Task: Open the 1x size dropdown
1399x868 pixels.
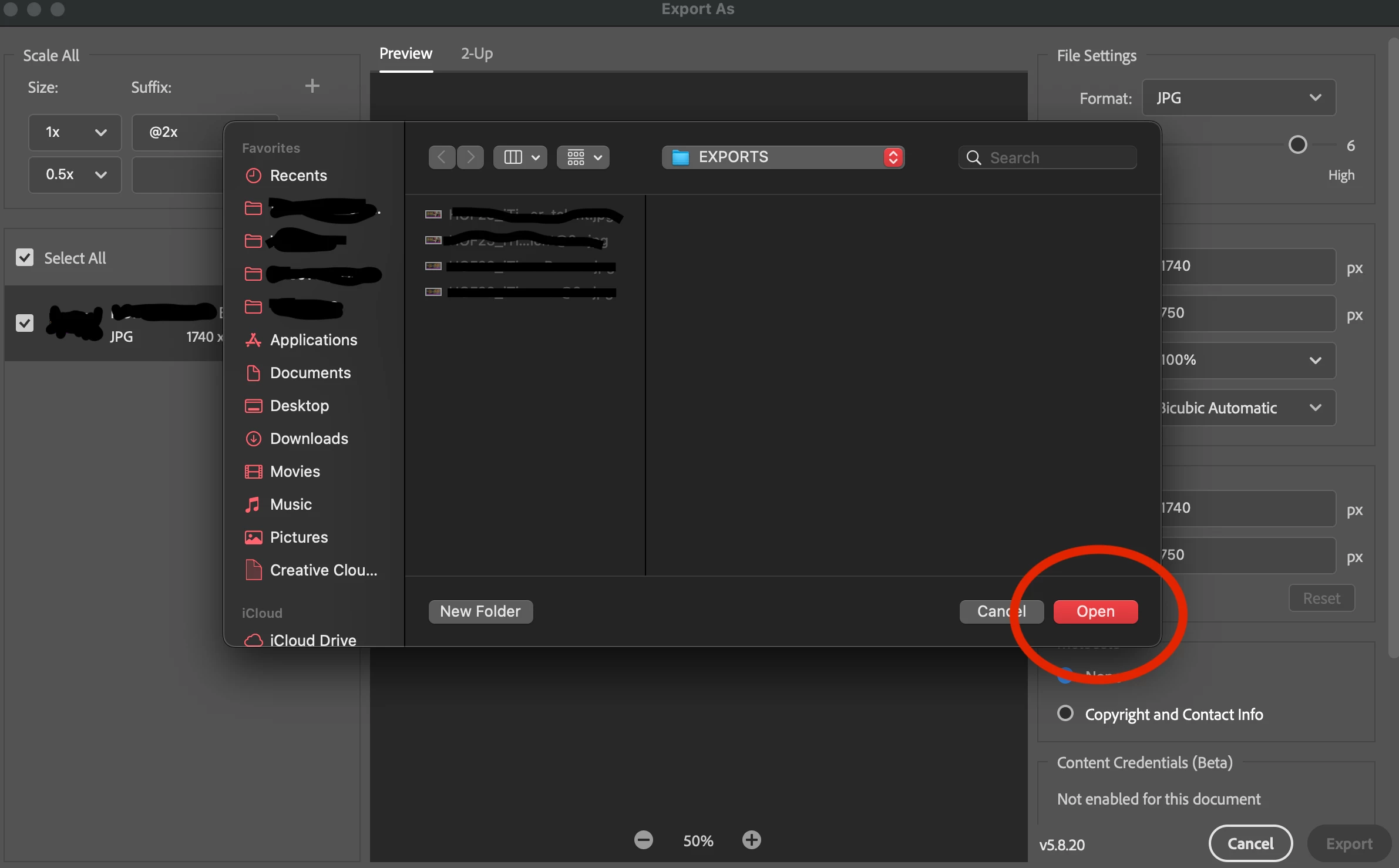Action: 75,132
